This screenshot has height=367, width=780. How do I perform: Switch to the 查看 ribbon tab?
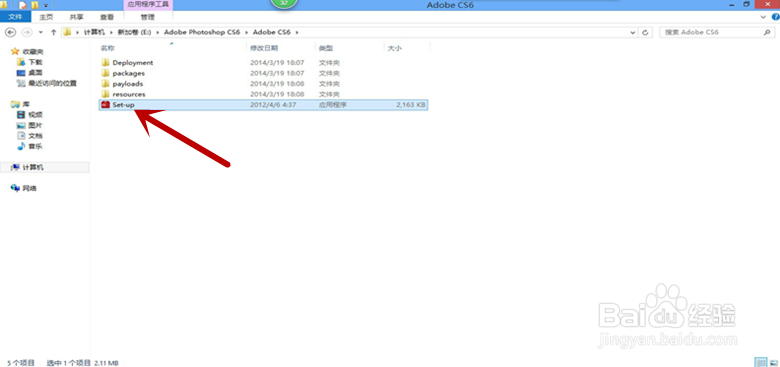pos(107,17)
